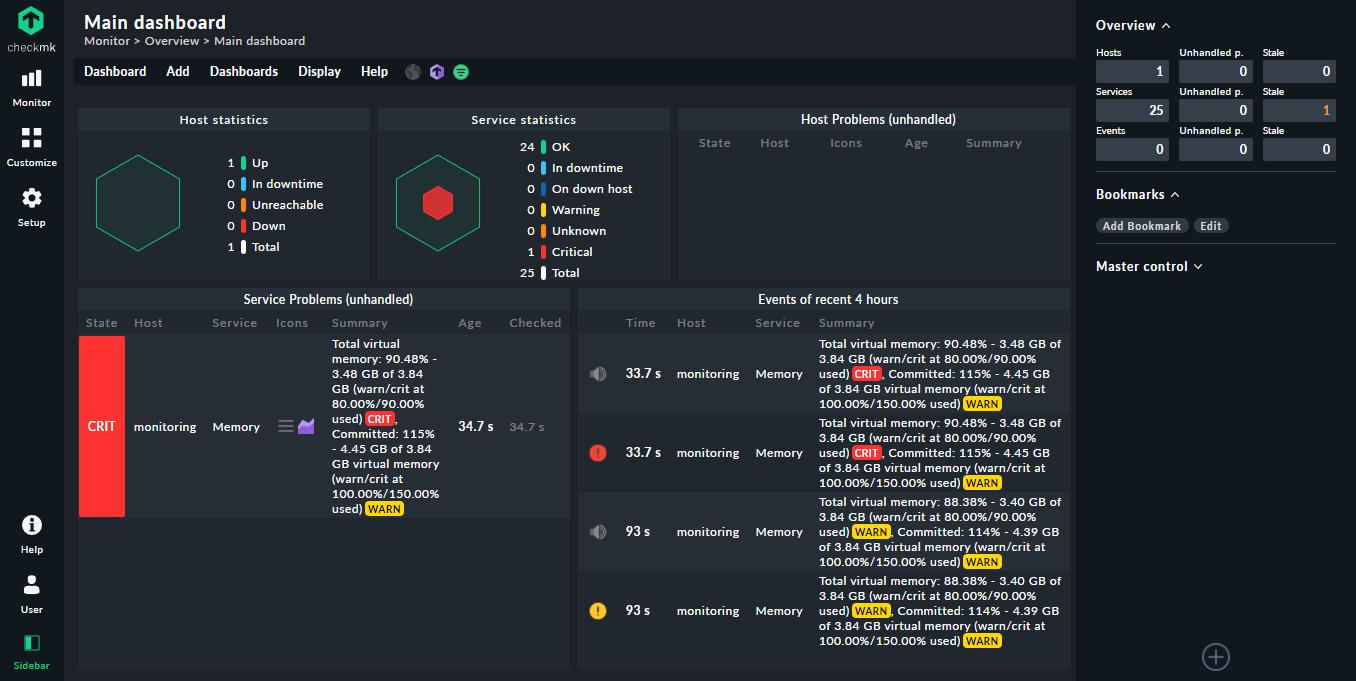1356x681 pixels.
Task: Collapse the Bookmarks section
Action: point(1137,195)
